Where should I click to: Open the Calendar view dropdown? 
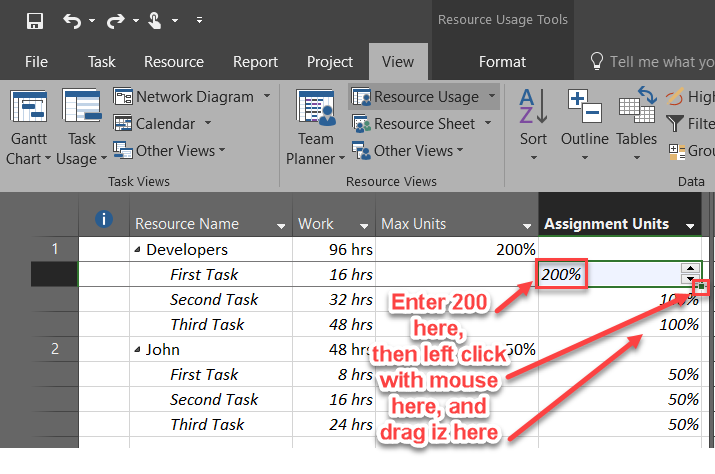coord(208,124)
